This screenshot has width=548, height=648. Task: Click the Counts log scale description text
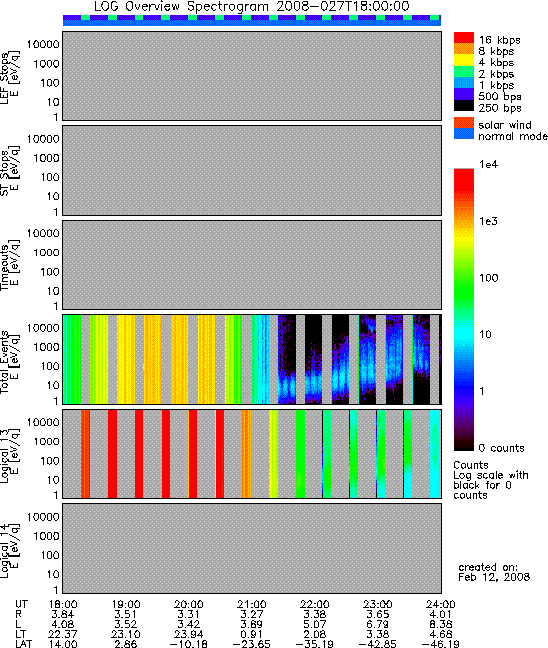tap(491, 480)
